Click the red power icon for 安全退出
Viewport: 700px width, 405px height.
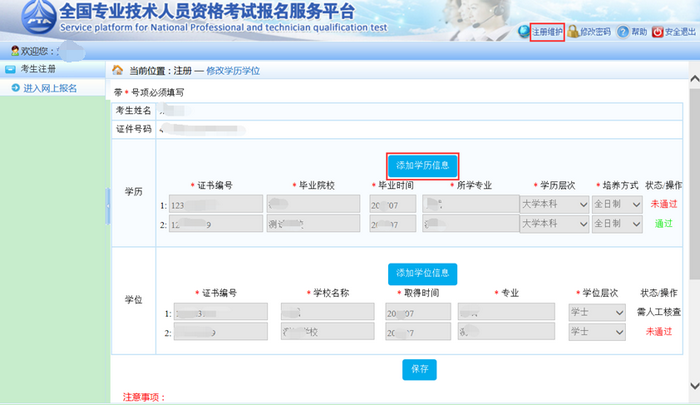click(657, 32)
